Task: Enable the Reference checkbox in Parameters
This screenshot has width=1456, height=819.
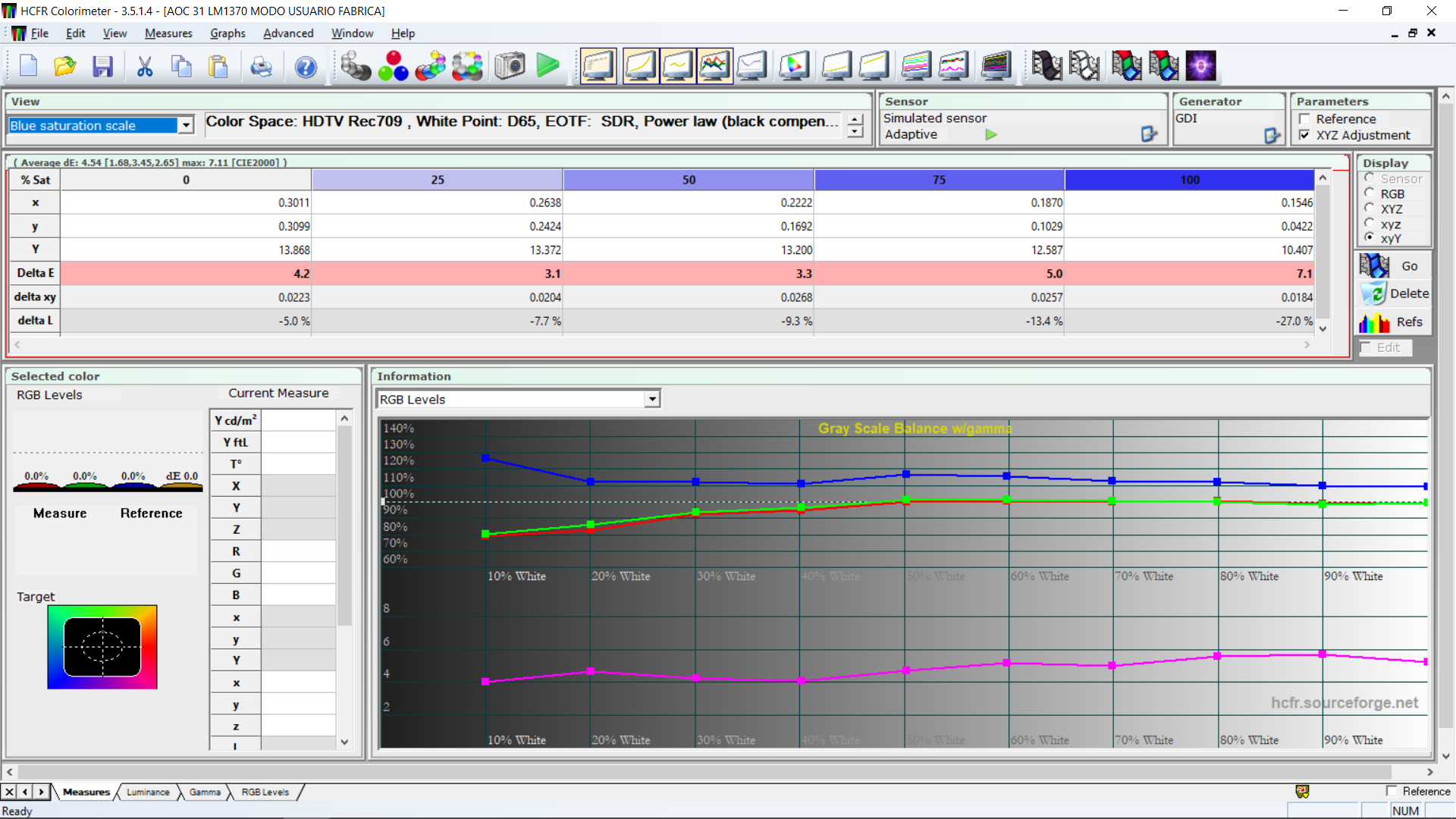Action: point(1304,119)
